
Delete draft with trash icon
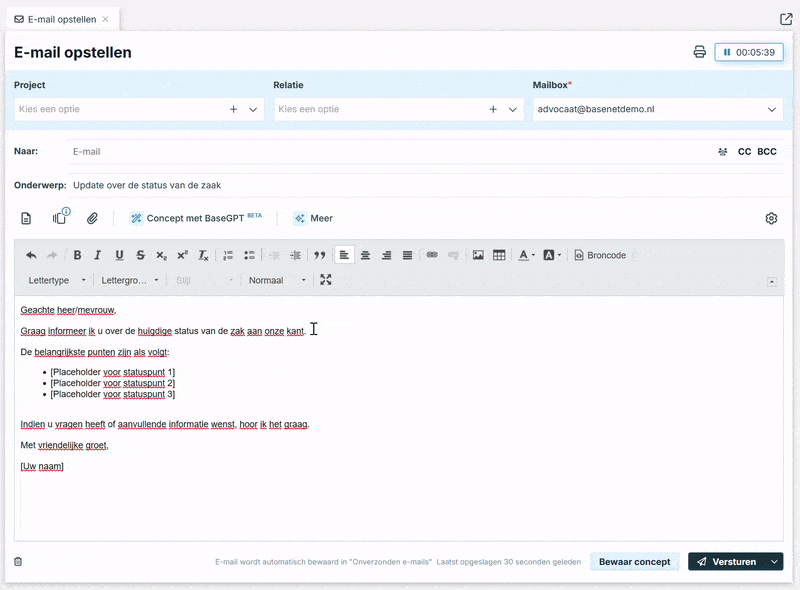(18, 562)
